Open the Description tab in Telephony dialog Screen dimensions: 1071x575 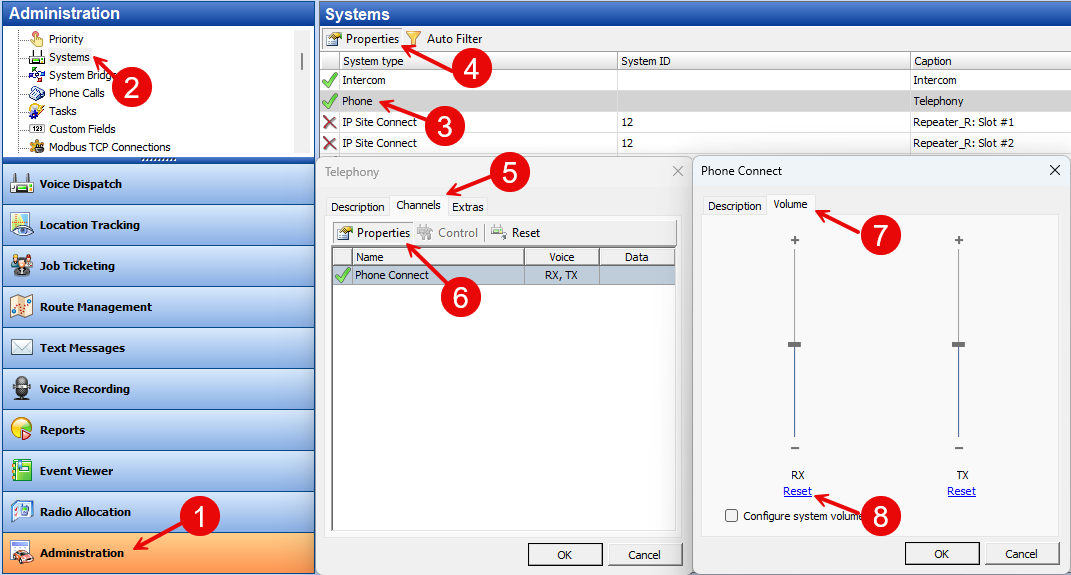pos(357,207)
